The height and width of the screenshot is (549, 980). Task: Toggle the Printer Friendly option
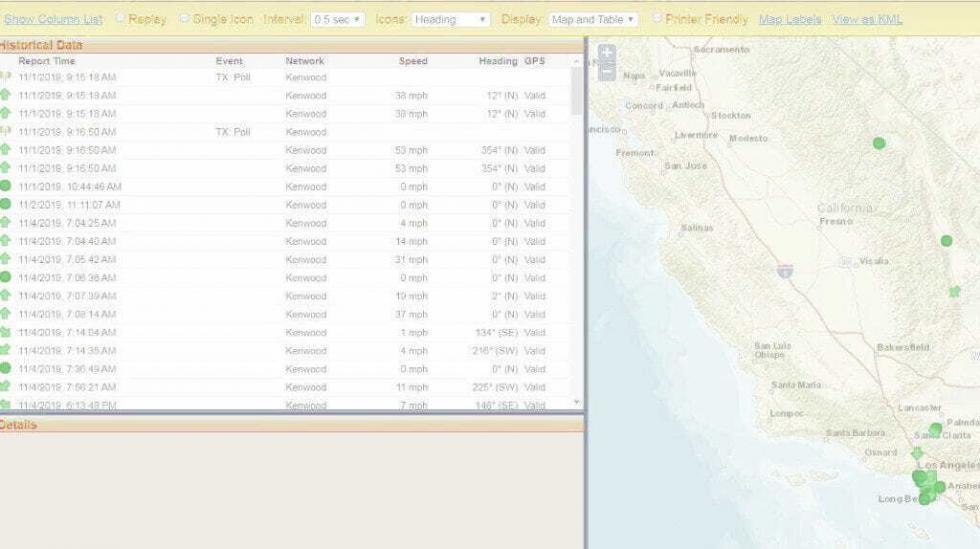click(x=657, y=18)
